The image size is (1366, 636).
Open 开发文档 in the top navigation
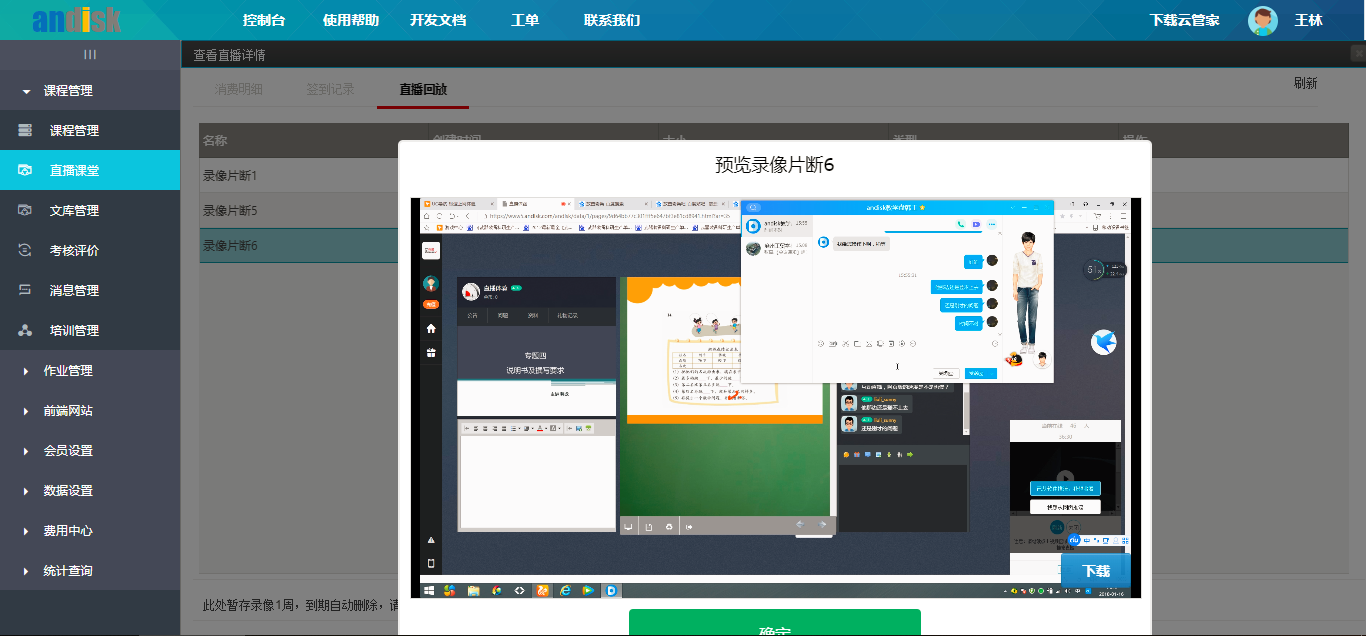(x=438, y=20)
